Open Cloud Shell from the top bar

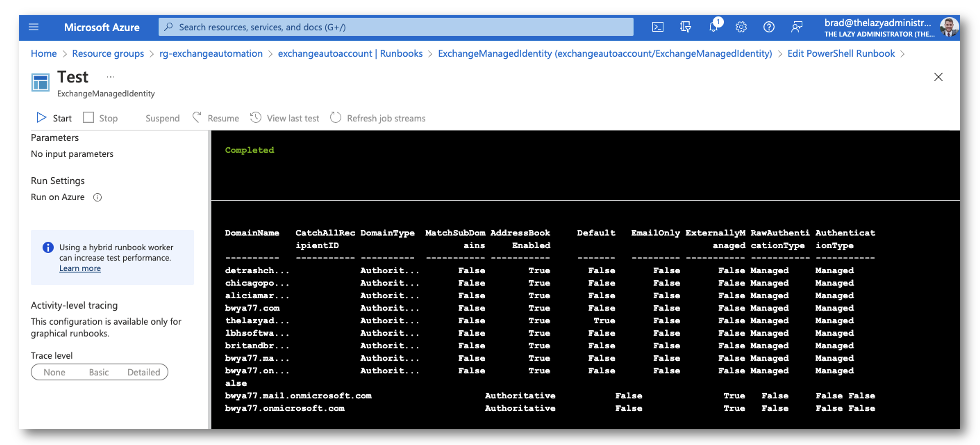pos(658,27)
